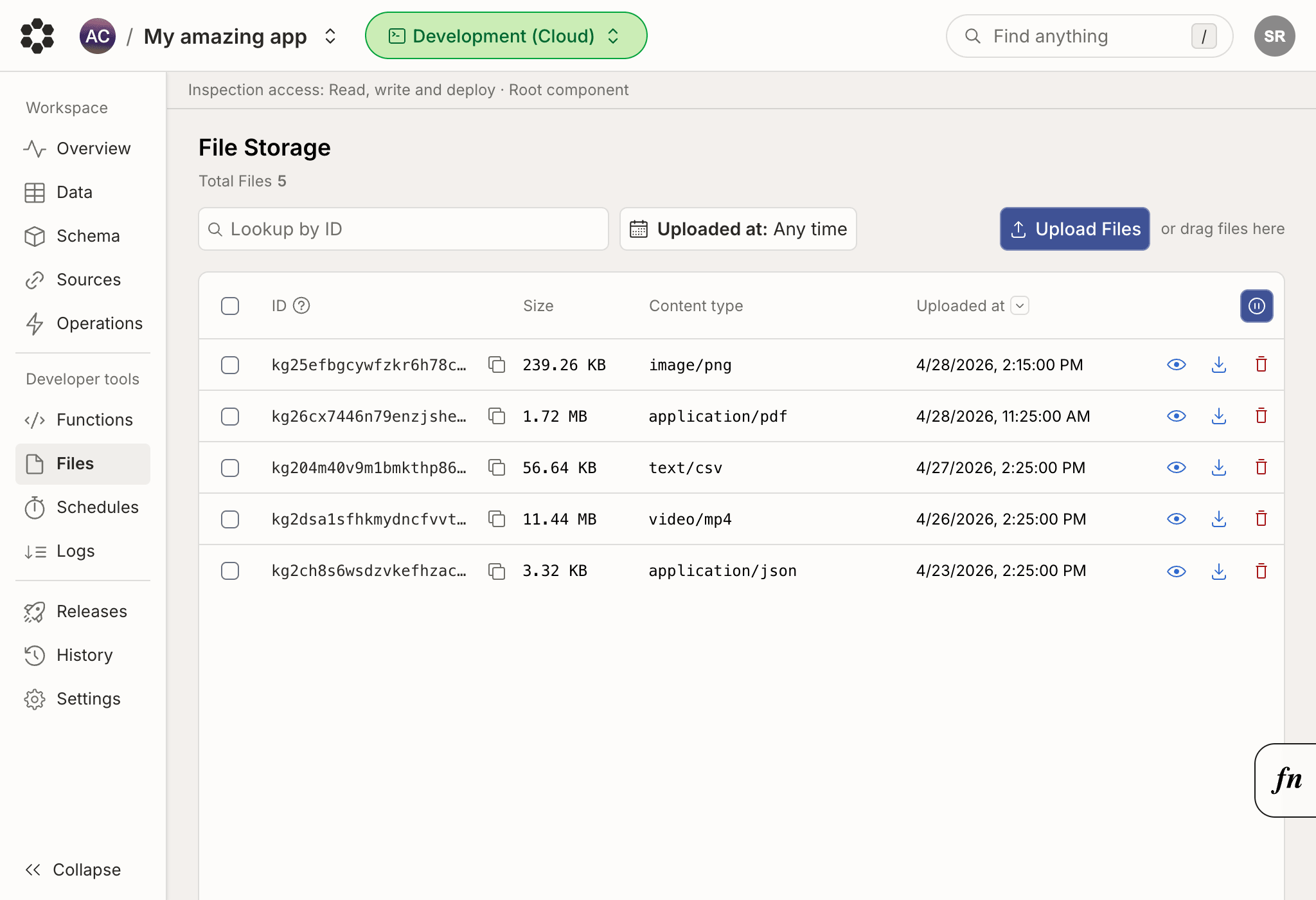The width and height of the screenshot is (1316, 900).
Task: Download the text/csv file
Action: point(1219,467)
